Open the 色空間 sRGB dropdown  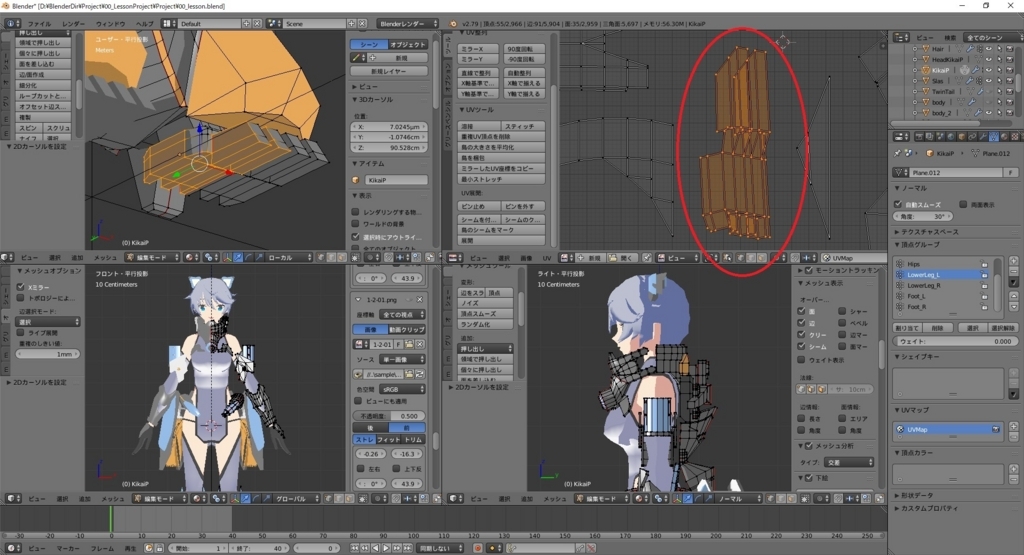pos(402,389)
